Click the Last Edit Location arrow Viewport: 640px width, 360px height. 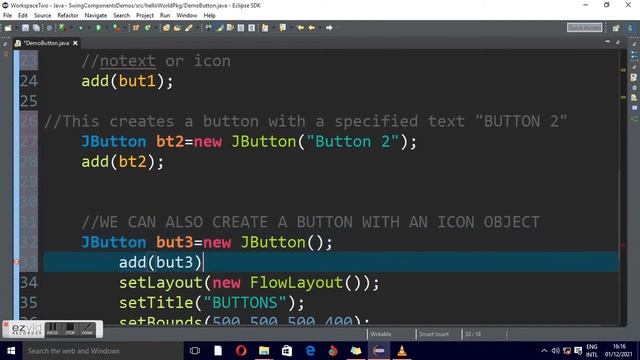[x=300, y=28]
